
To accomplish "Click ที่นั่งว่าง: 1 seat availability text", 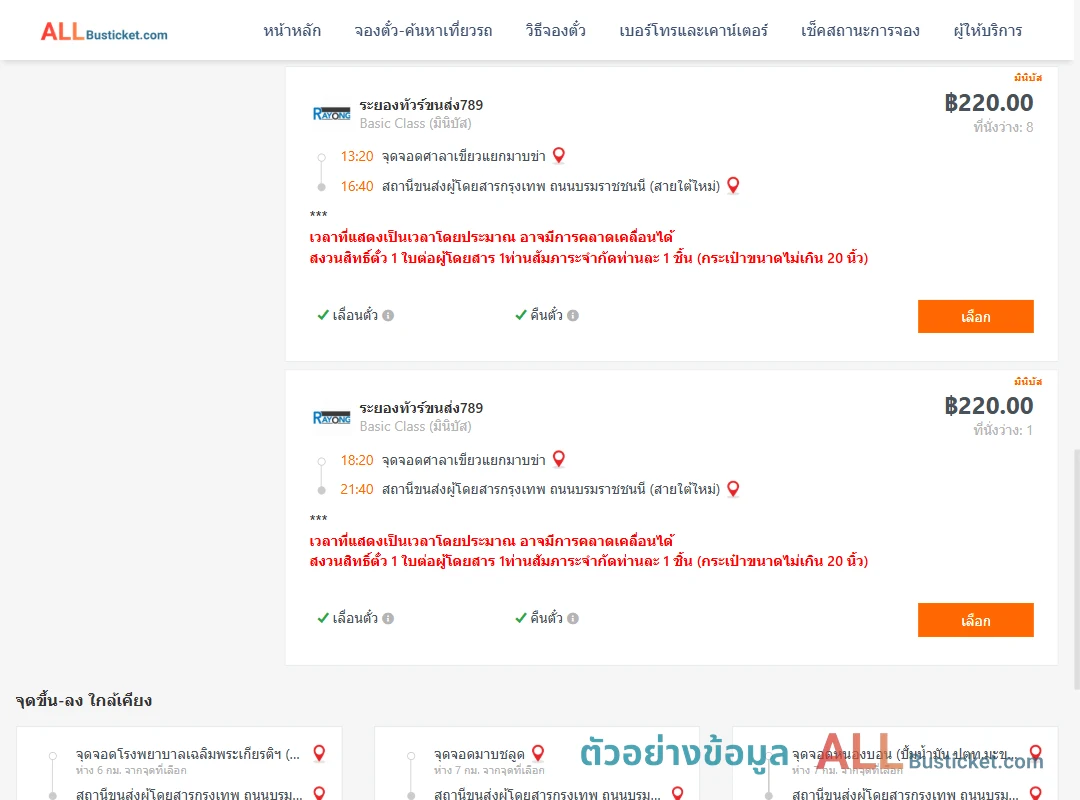I will point(1003,430).
